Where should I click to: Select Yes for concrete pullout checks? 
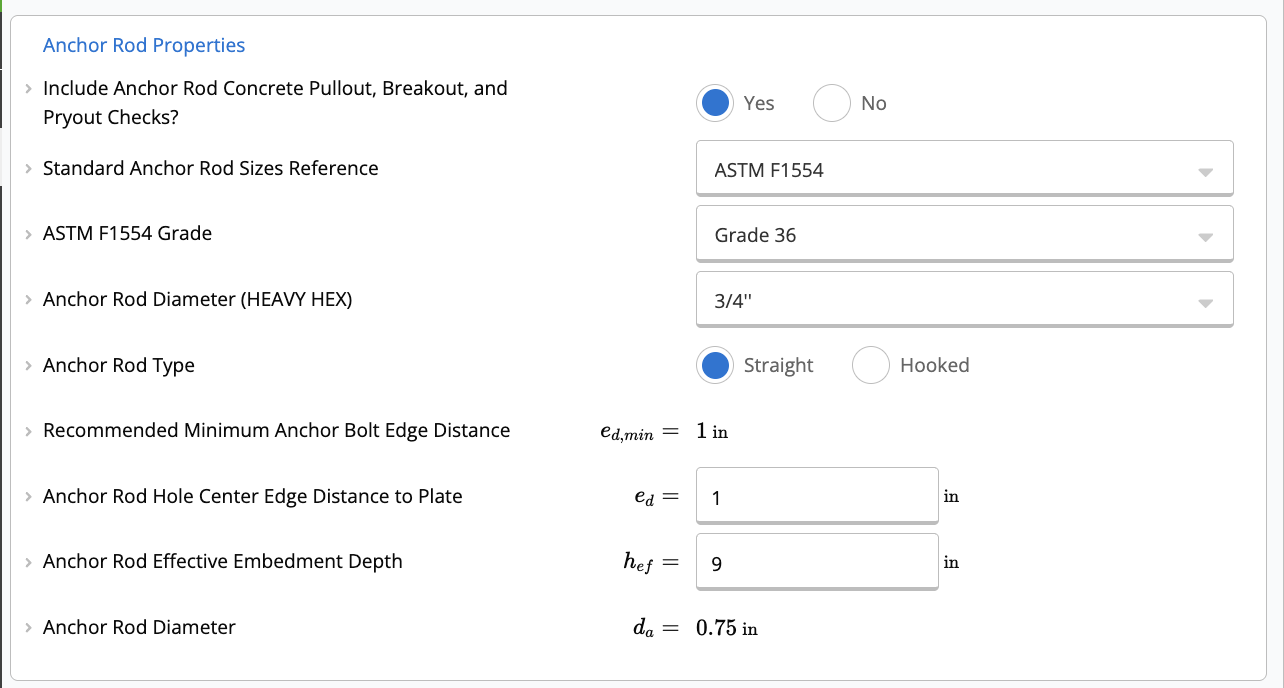[715, 102]
